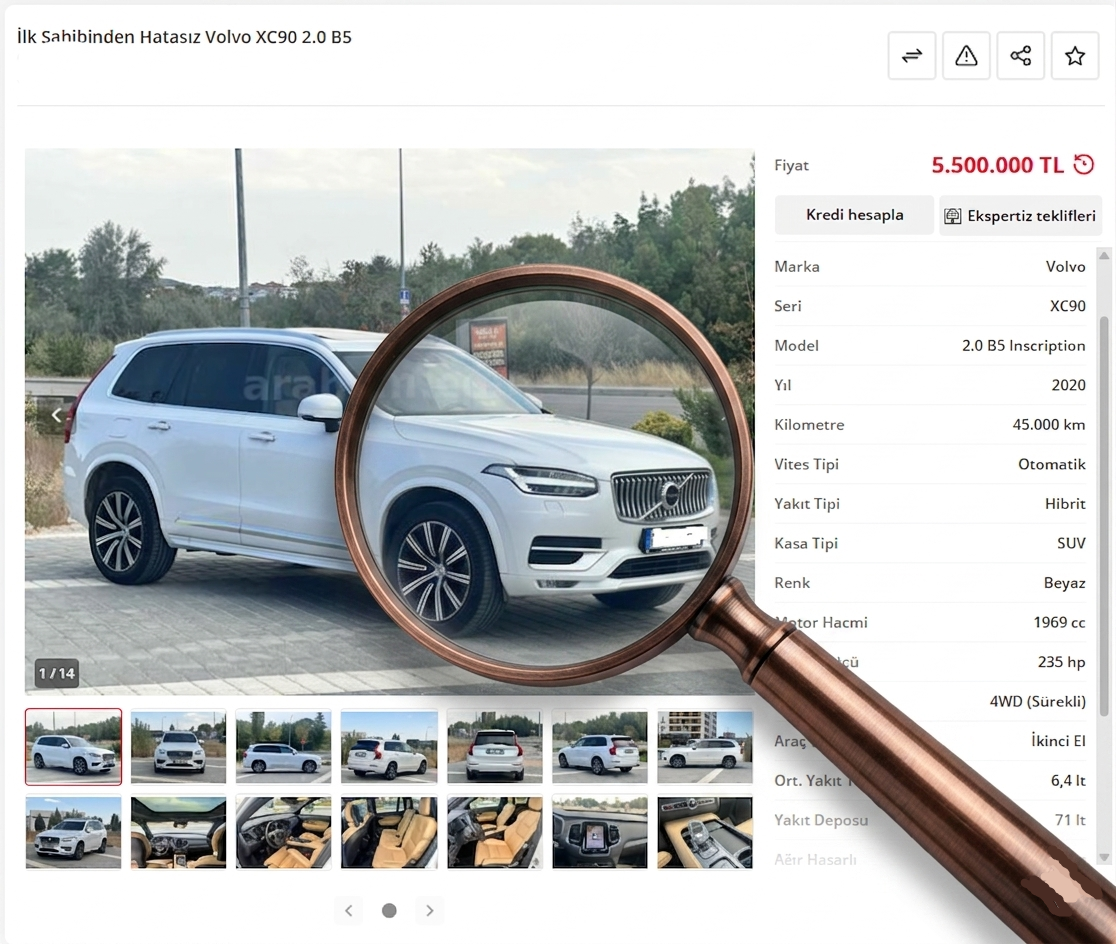The image size is (1116, 944).
Task: Click the 5.500.000 TL price
Action: tap(997, 165)
